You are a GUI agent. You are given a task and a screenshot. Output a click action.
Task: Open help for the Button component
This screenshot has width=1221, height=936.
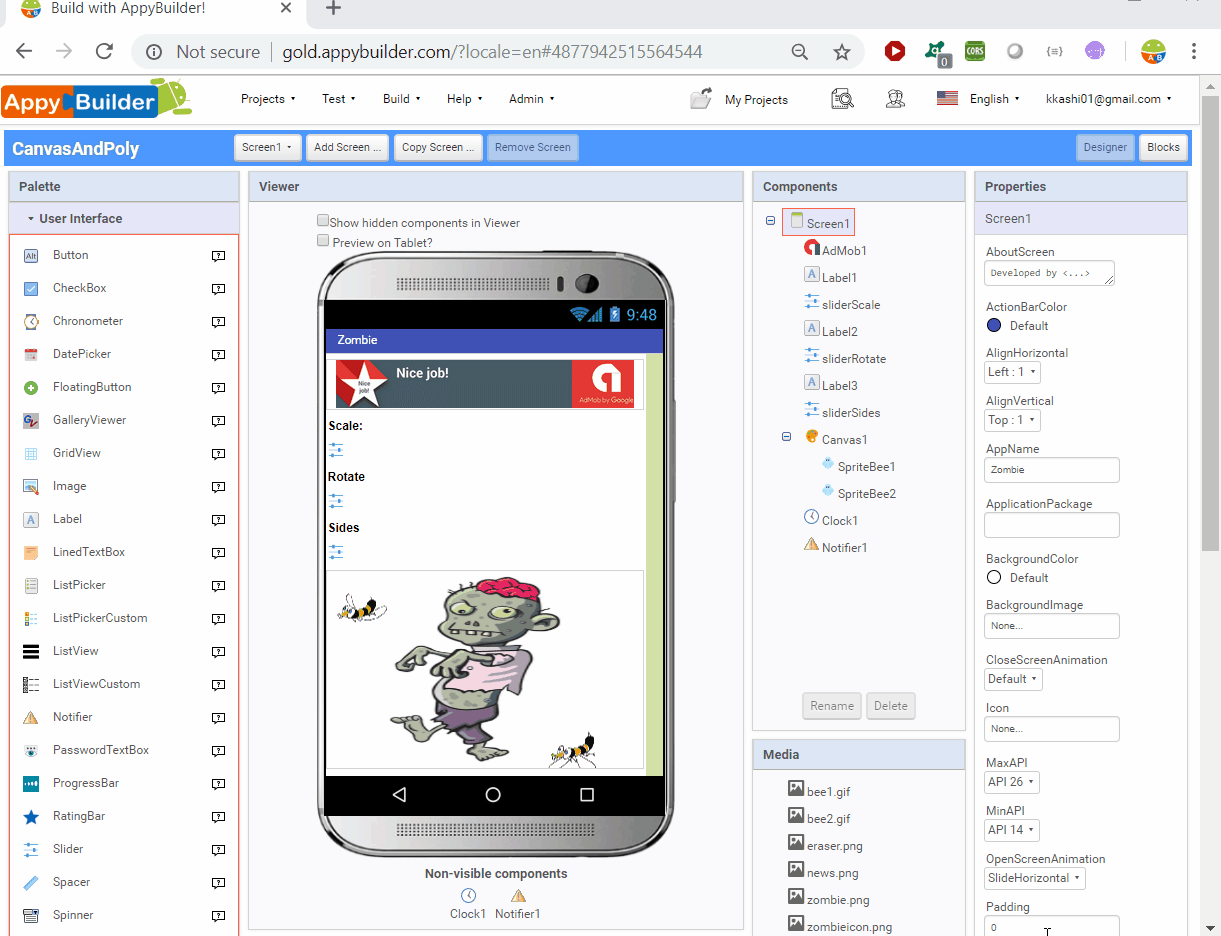click(x=218, y=256)
